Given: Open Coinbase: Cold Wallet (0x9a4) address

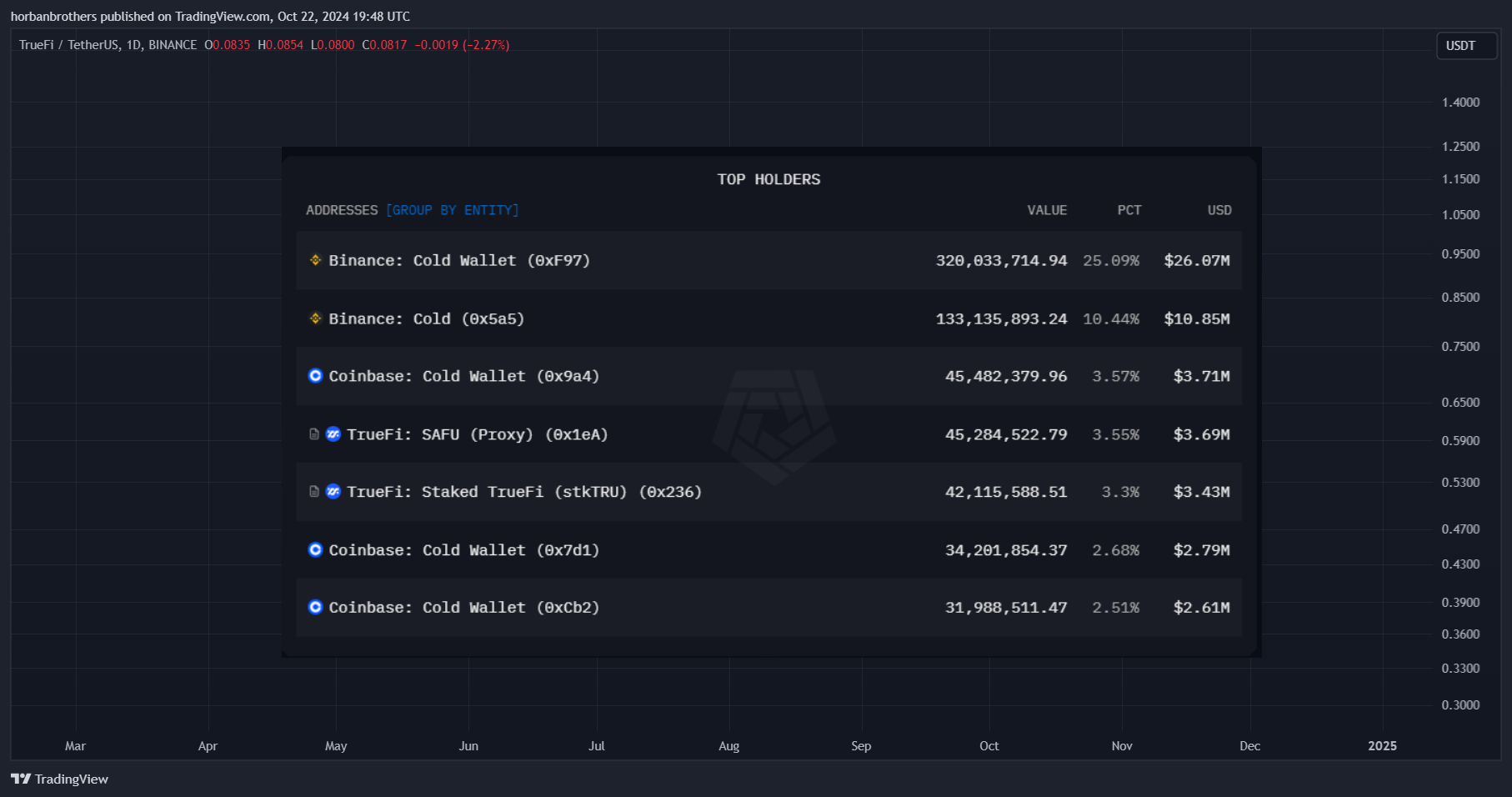Looking at the screenshot, I should pyautogui.click(x=464, y=377).
